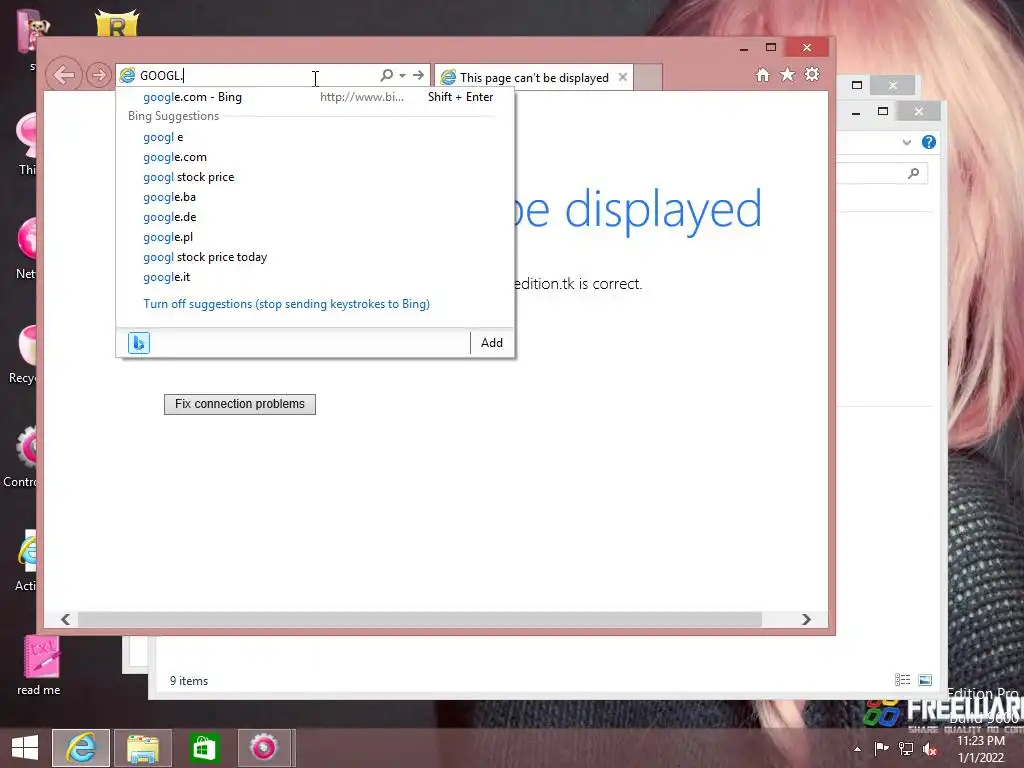Open the Favorites star icon
Image resolution: width=1024 pixels, height=768 pixels.
pyautogui.click(x=788, y=74)
